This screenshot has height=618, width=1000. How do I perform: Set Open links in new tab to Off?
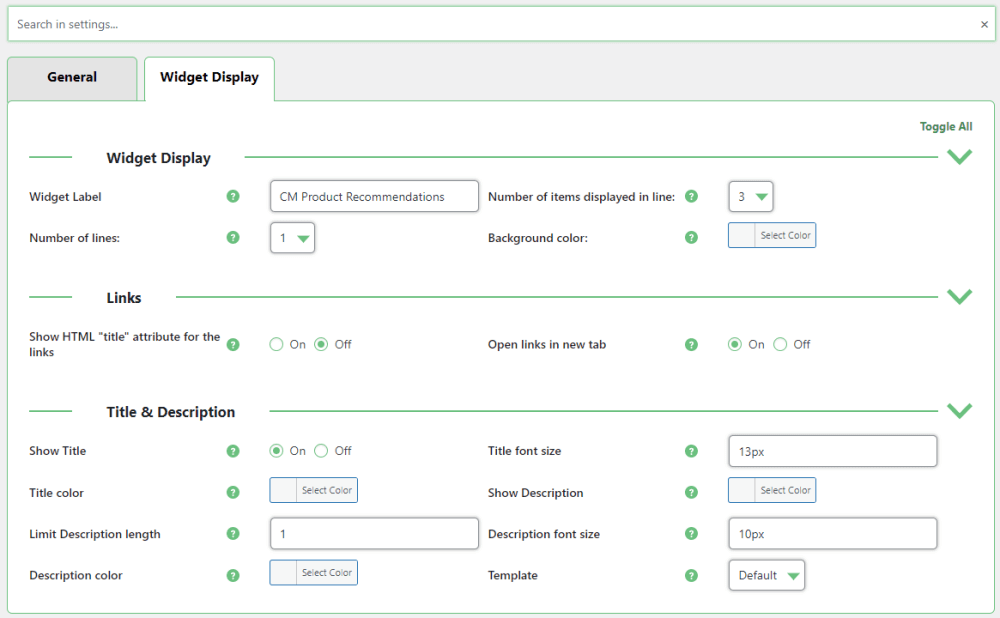[781, 345]
